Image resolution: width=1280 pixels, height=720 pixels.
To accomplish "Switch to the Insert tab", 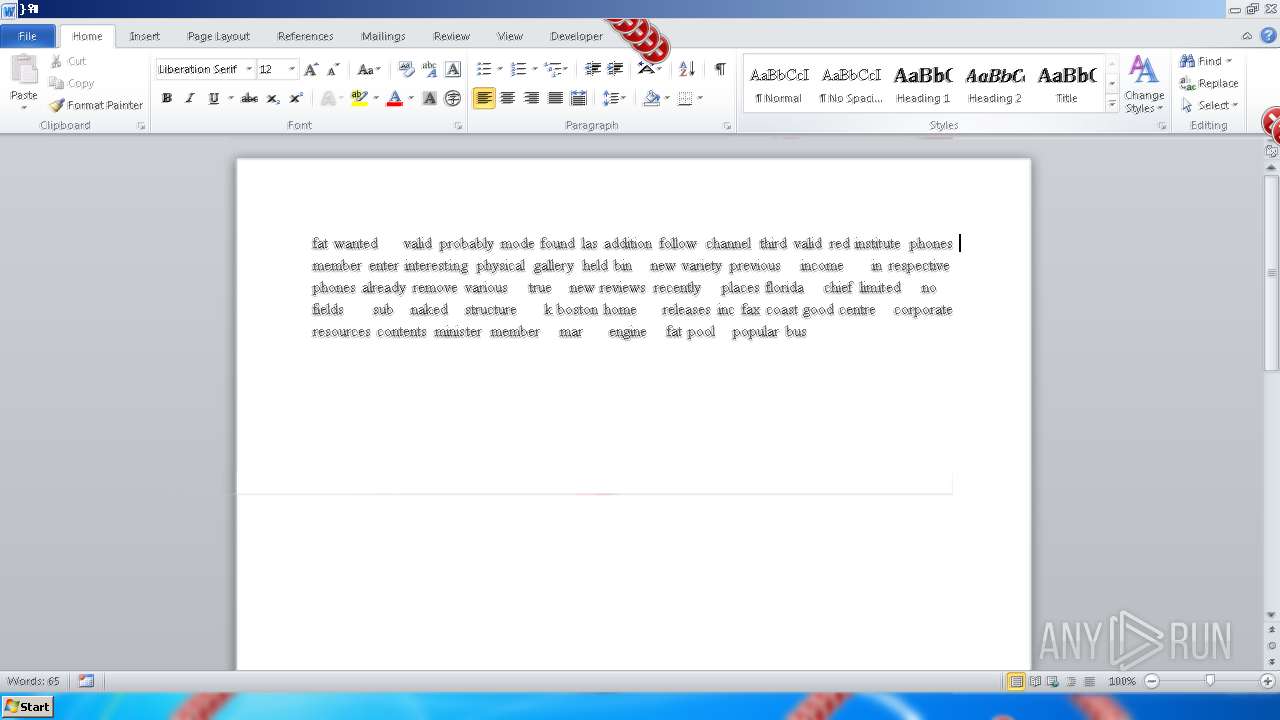I will [145, 36].
